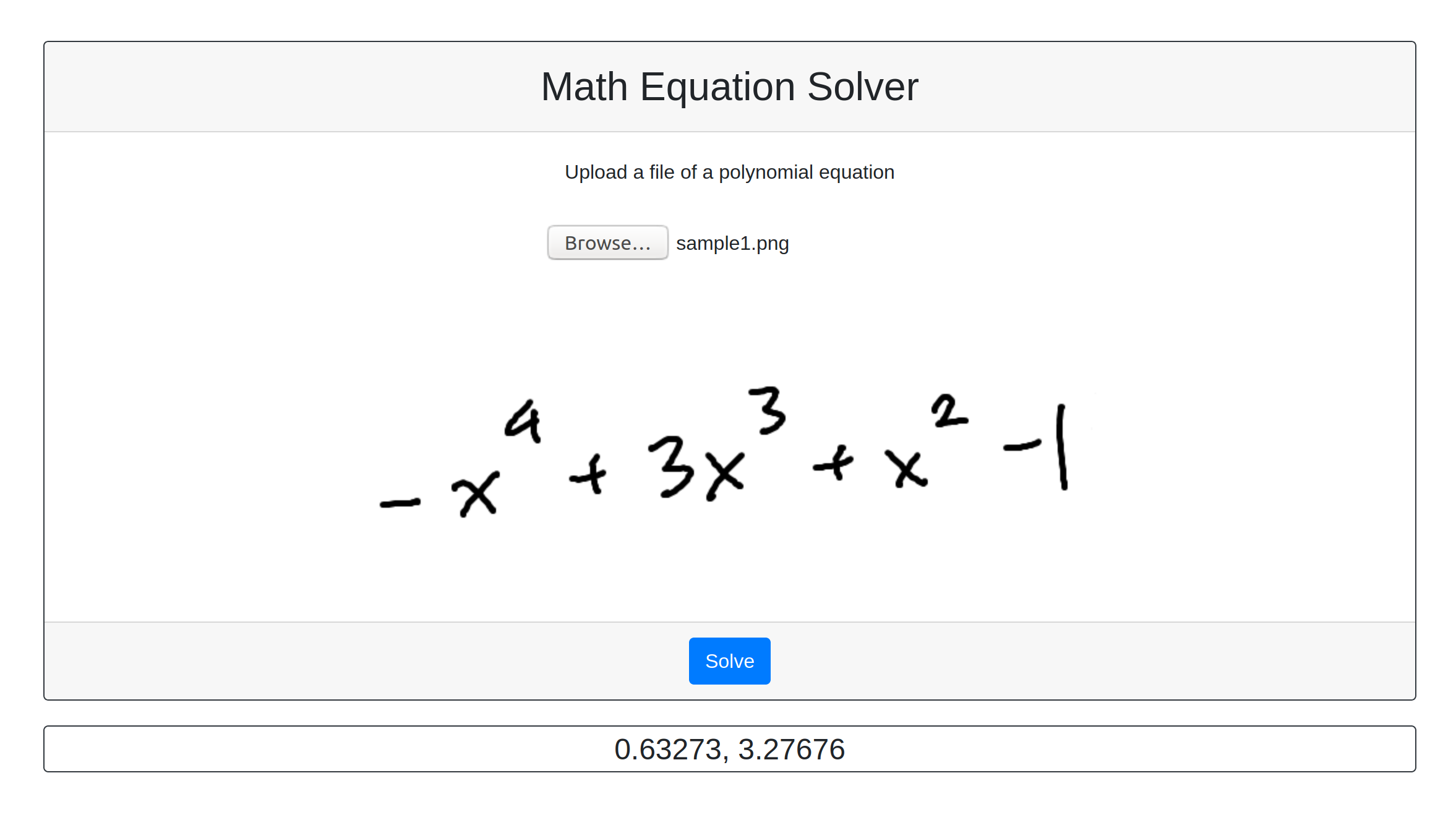Click the Solve button
The height and width of the screenshot is (820, 1456).
pos(729,660)
